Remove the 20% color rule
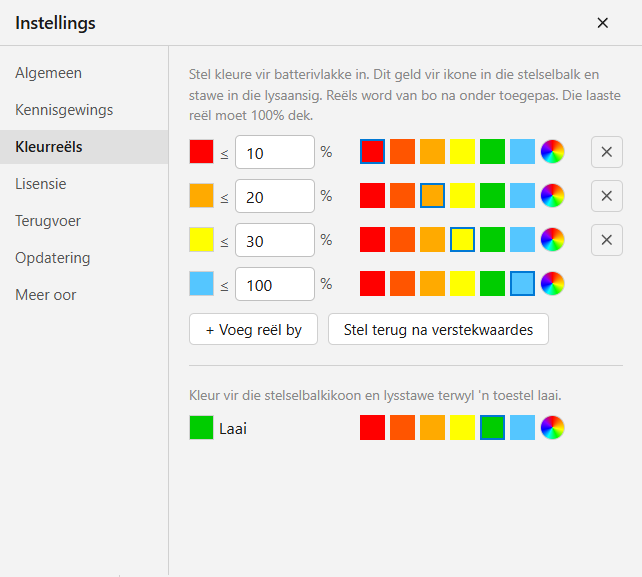Screen dimensions: 642x577 click(x=607, y=196)
